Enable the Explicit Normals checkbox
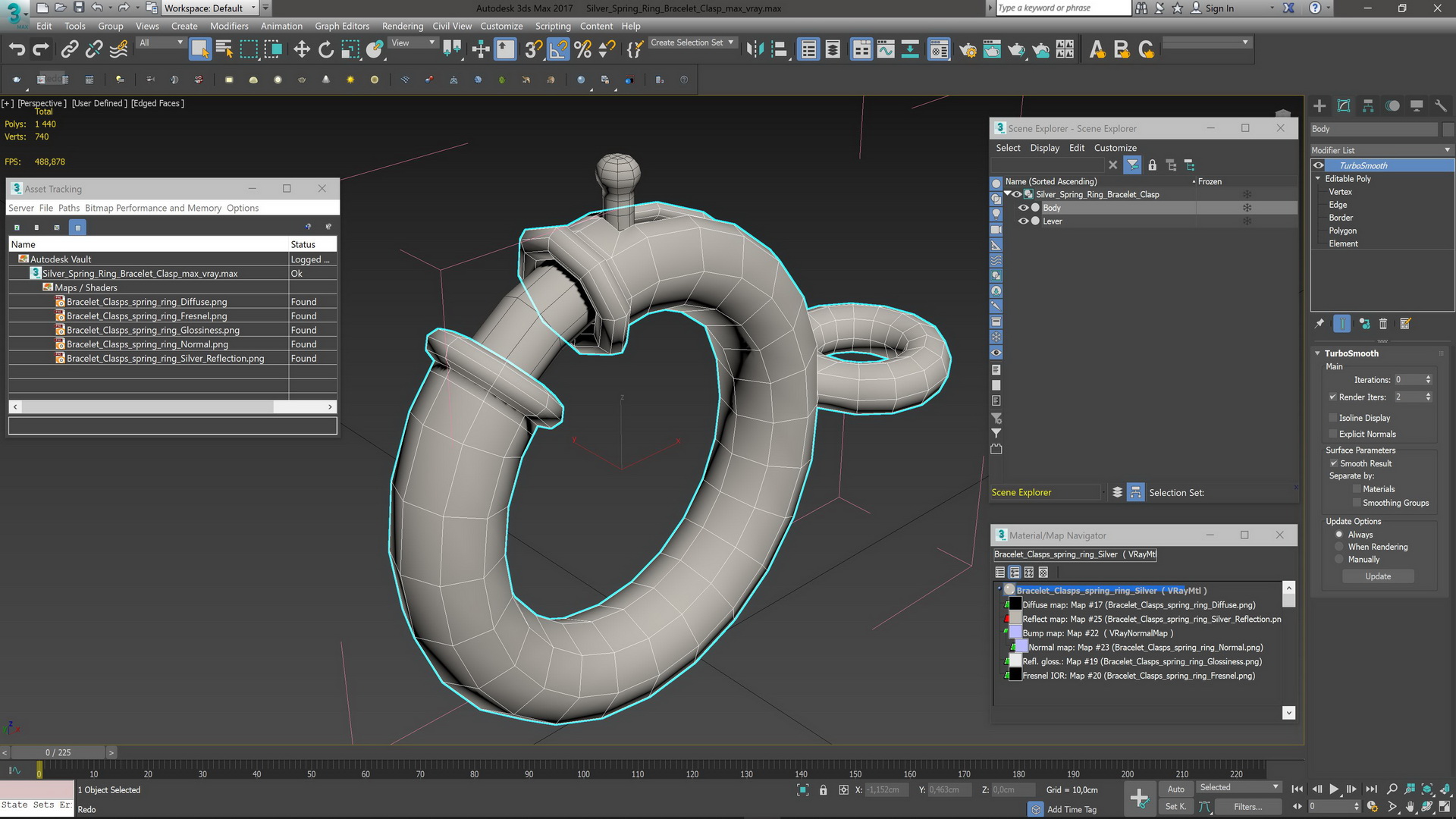Viewport: 1456px width, 819px height. pyautogui.click(x=1333, y=434)
